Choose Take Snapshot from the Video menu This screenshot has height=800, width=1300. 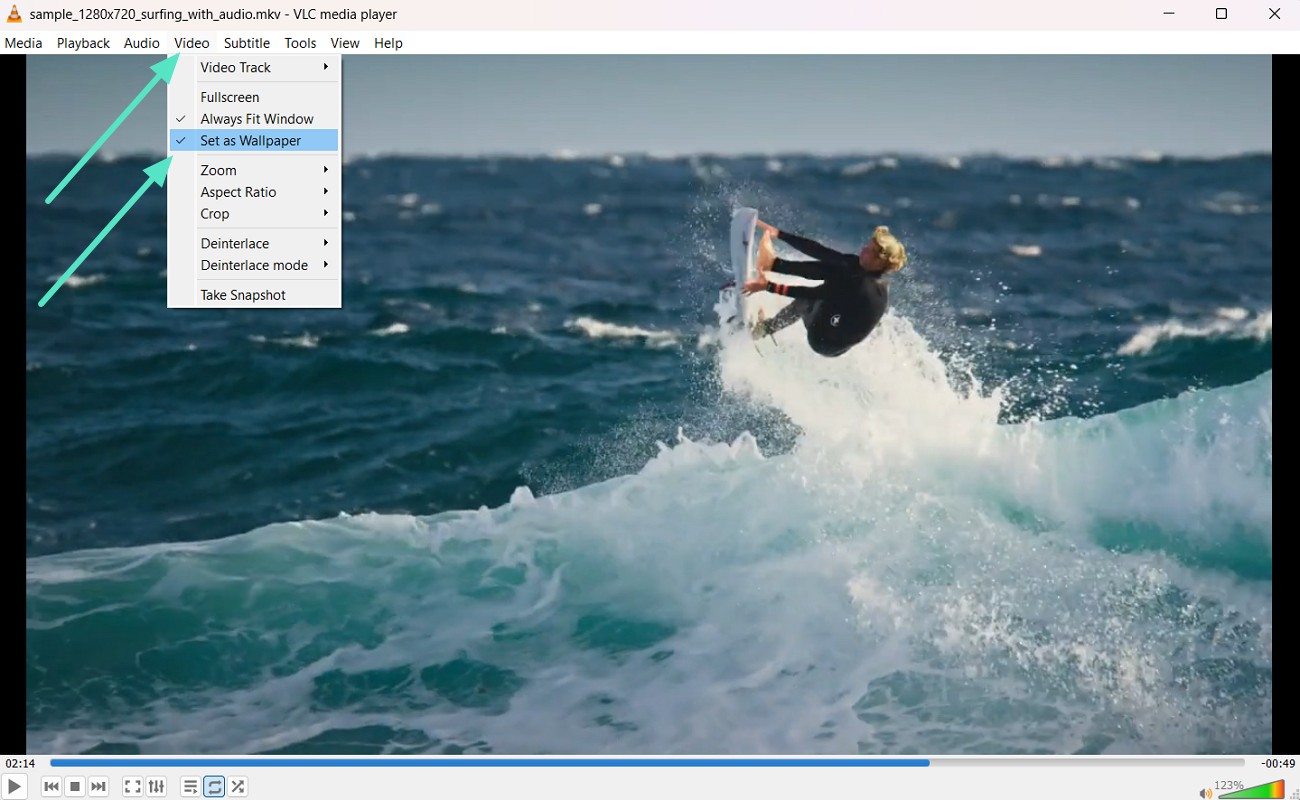[243, 295]
